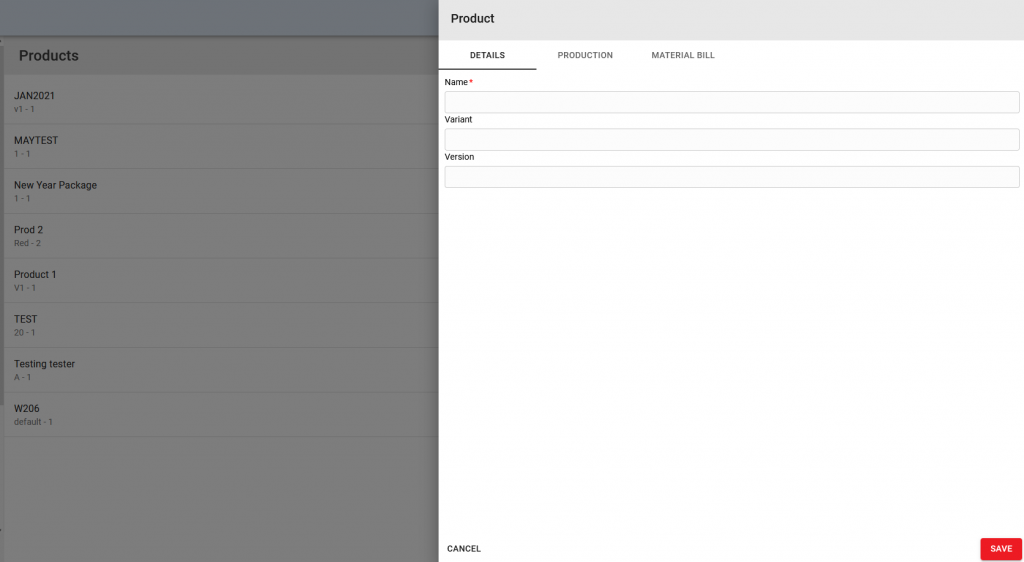Select JAN2021 in the Products list

(221, 102)
